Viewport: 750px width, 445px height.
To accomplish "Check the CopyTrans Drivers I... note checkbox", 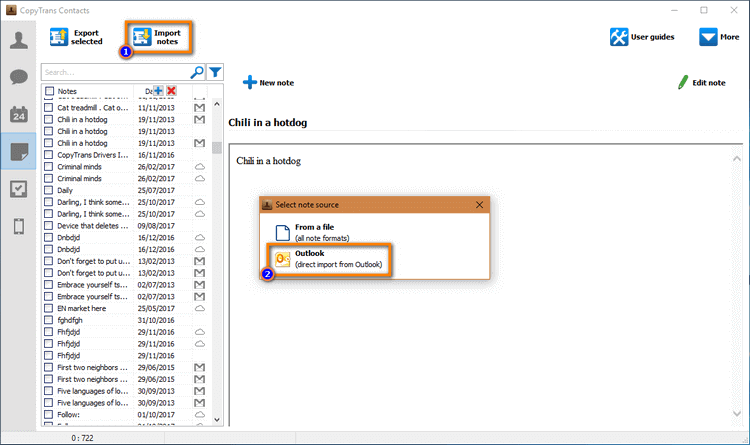I will pyautogui.click(x=48, y=155).
